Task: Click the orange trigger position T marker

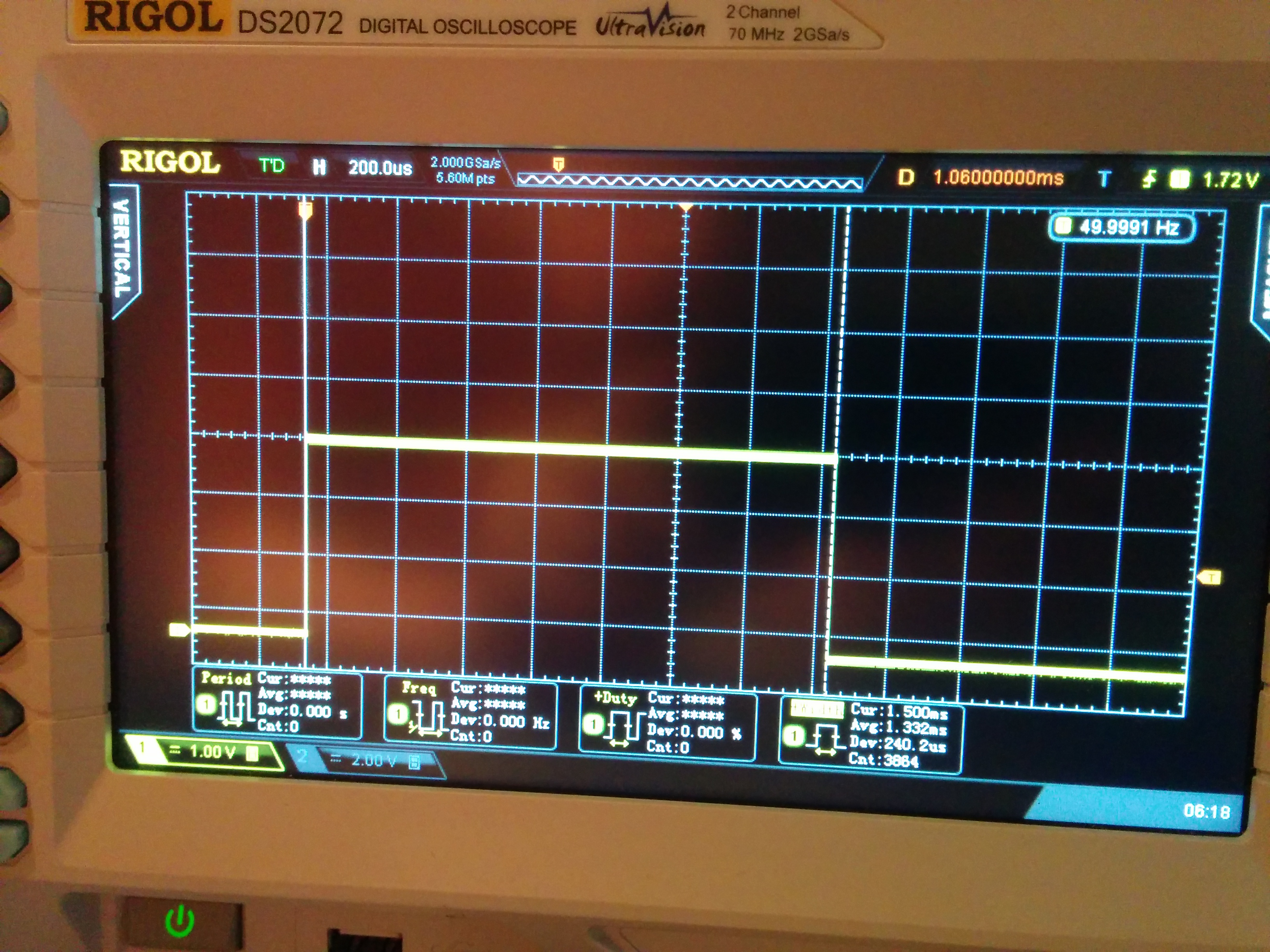Action: coord(305,211)
